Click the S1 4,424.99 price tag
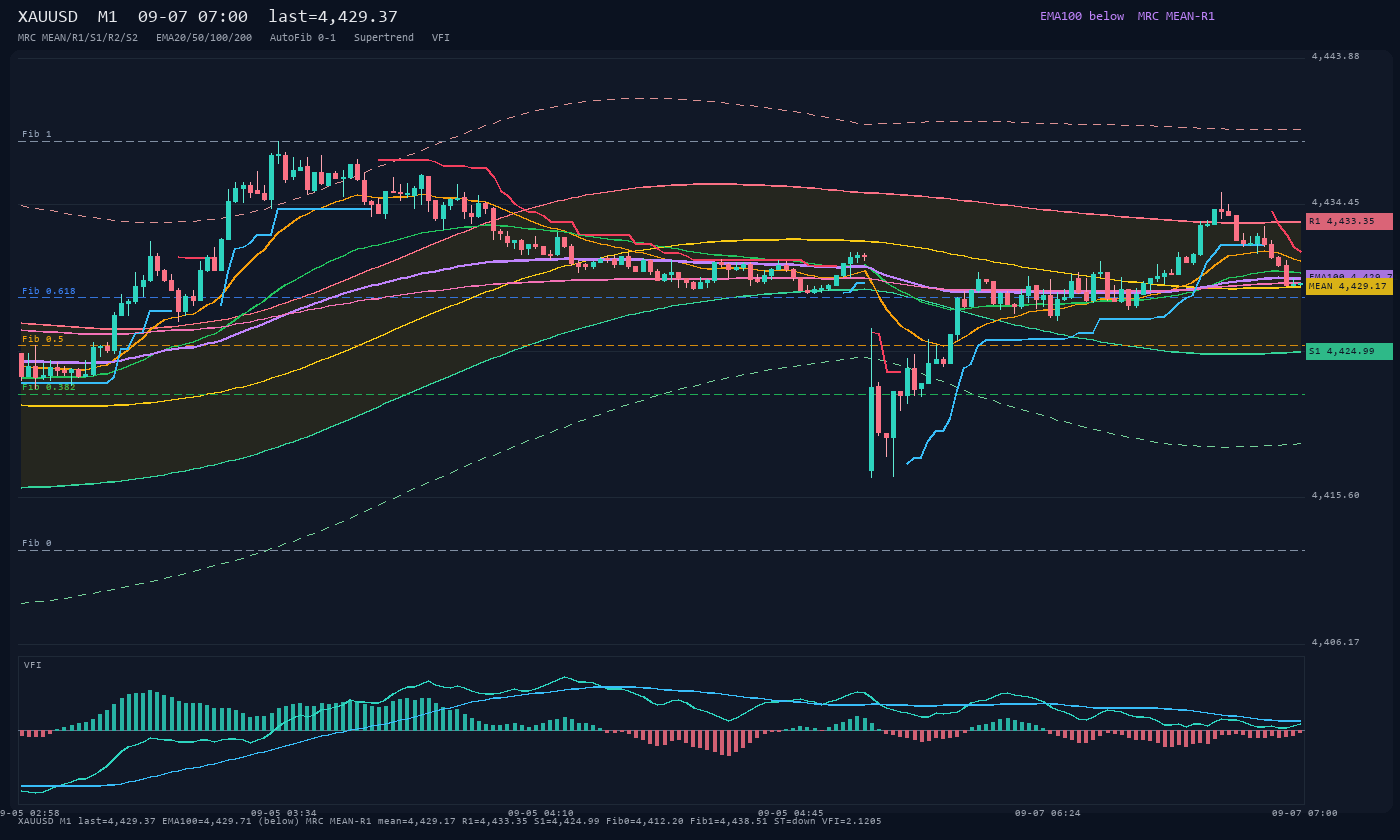Screen dimensions: 1400x840 (x=1349, y=351)
